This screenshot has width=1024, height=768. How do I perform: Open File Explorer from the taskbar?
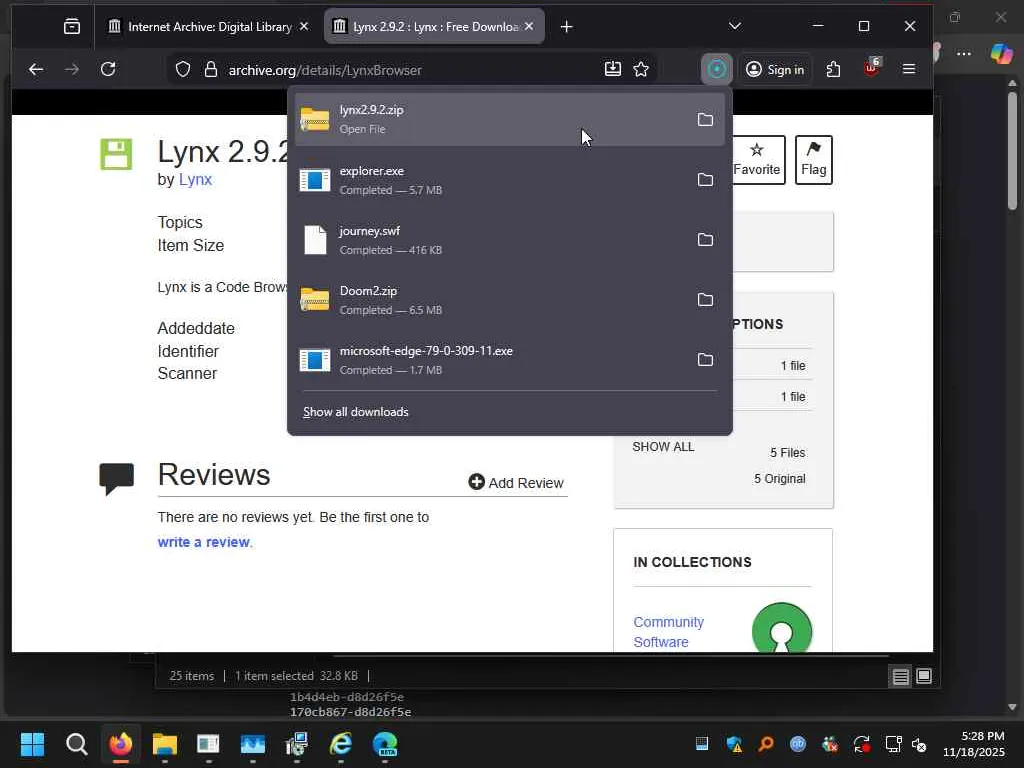pos(165,744)
